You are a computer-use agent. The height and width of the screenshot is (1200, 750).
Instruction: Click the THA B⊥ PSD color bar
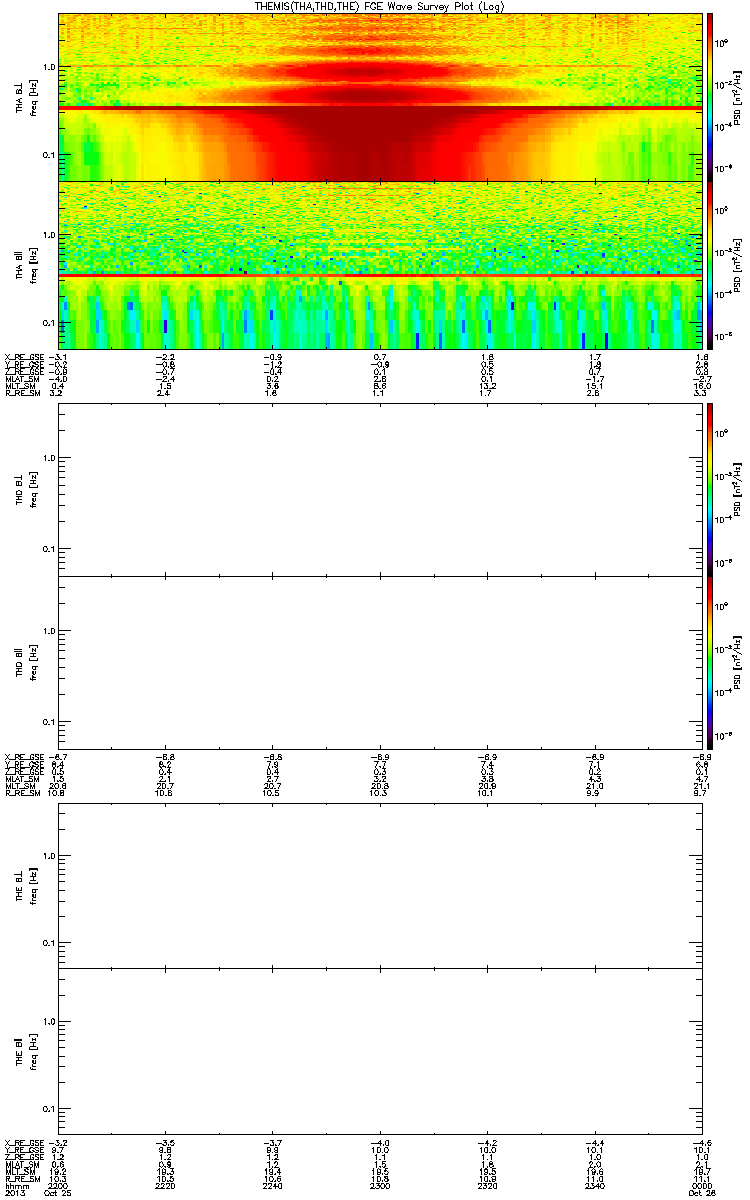click(710, 96)
